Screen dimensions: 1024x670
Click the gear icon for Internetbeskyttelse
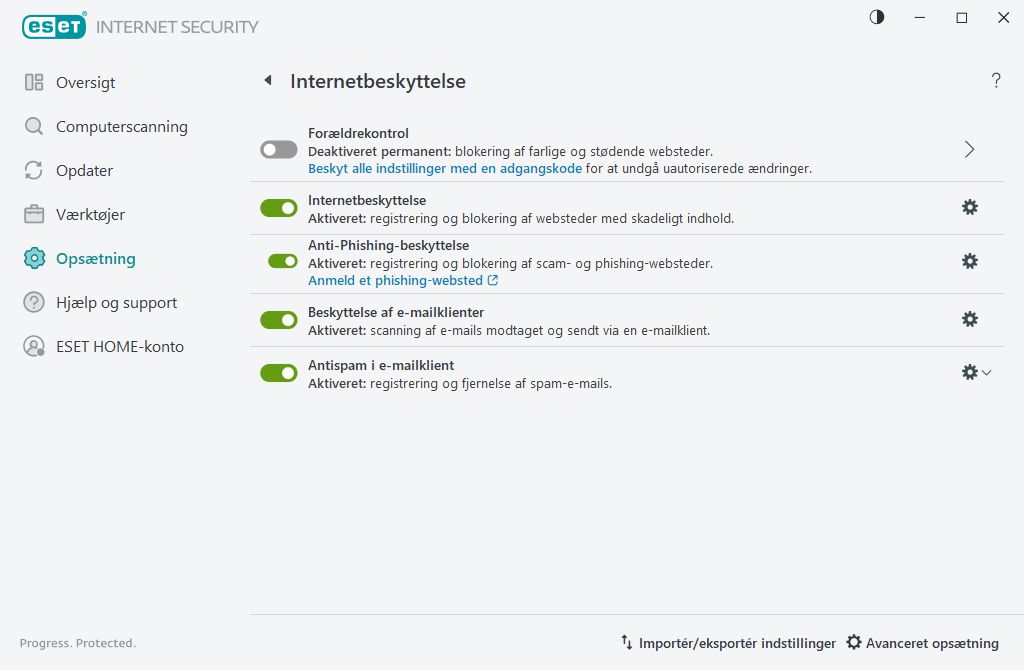(969, 207)
